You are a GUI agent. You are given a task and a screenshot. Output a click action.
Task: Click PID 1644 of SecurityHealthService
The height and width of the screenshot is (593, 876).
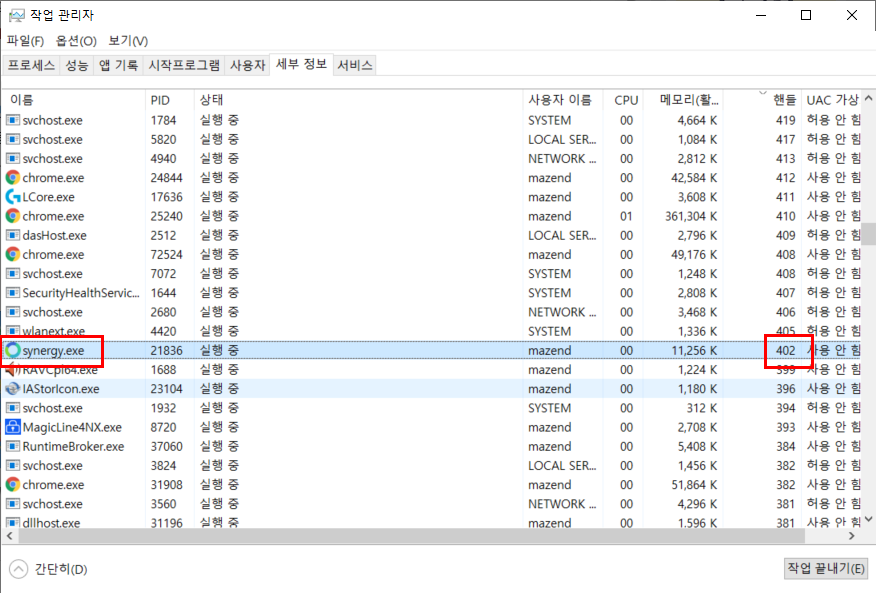[163, 293]
